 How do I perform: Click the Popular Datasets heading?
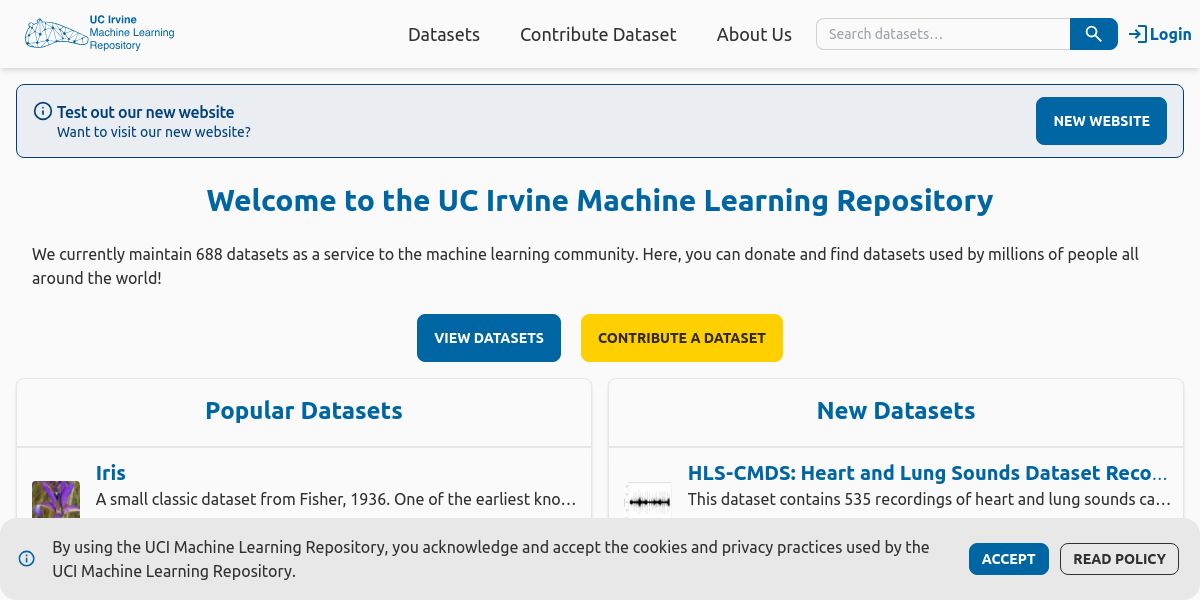coord(304,411)
